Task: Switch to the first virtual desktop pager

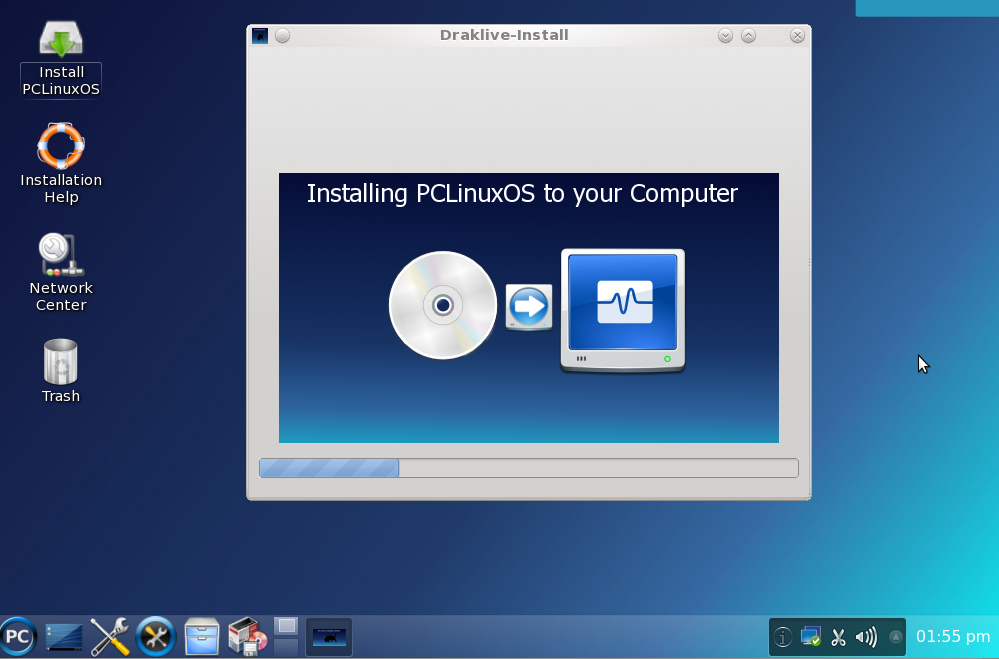Action: point(286,626)
